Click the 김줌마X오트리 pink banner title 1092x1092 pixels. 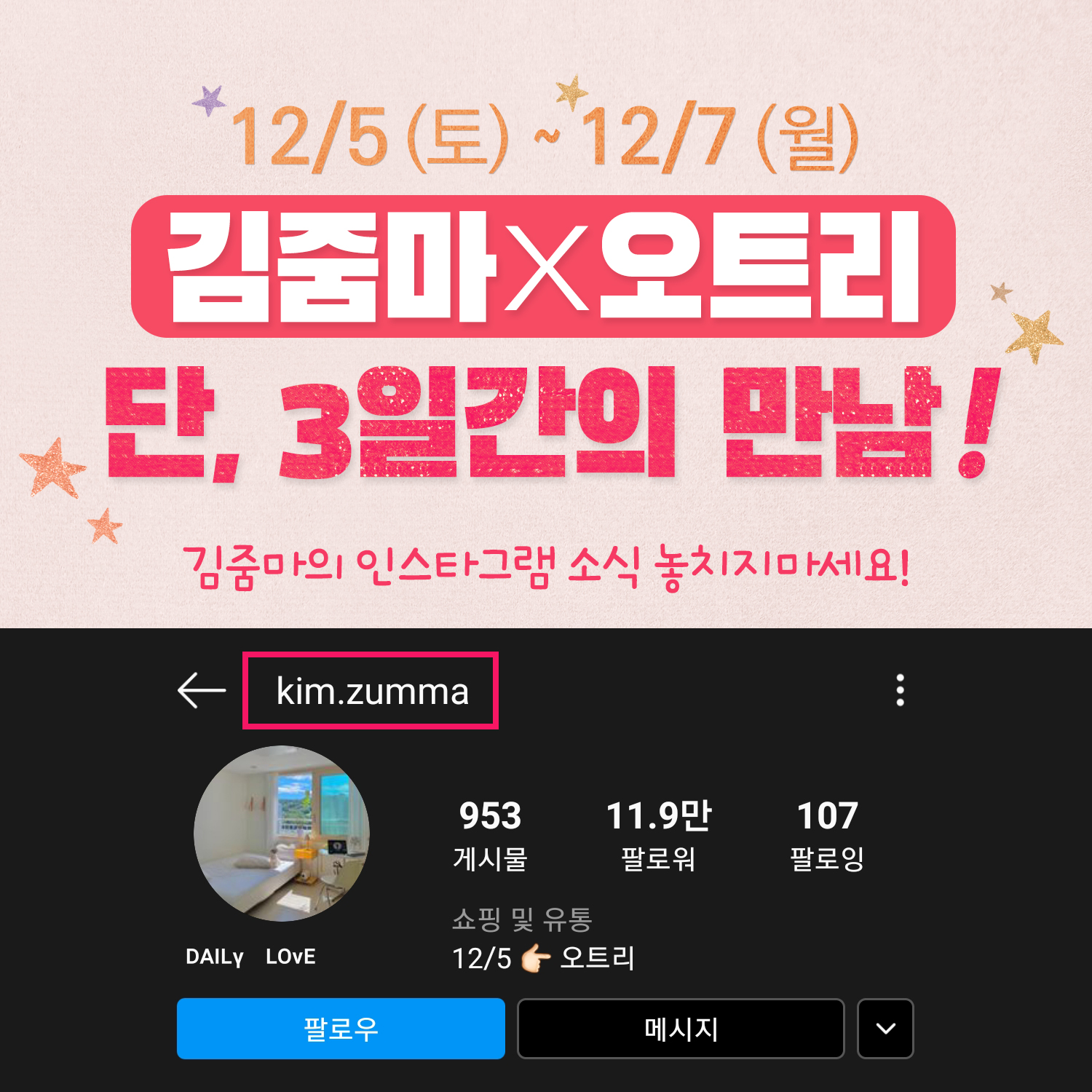click(x=543, y=266)
